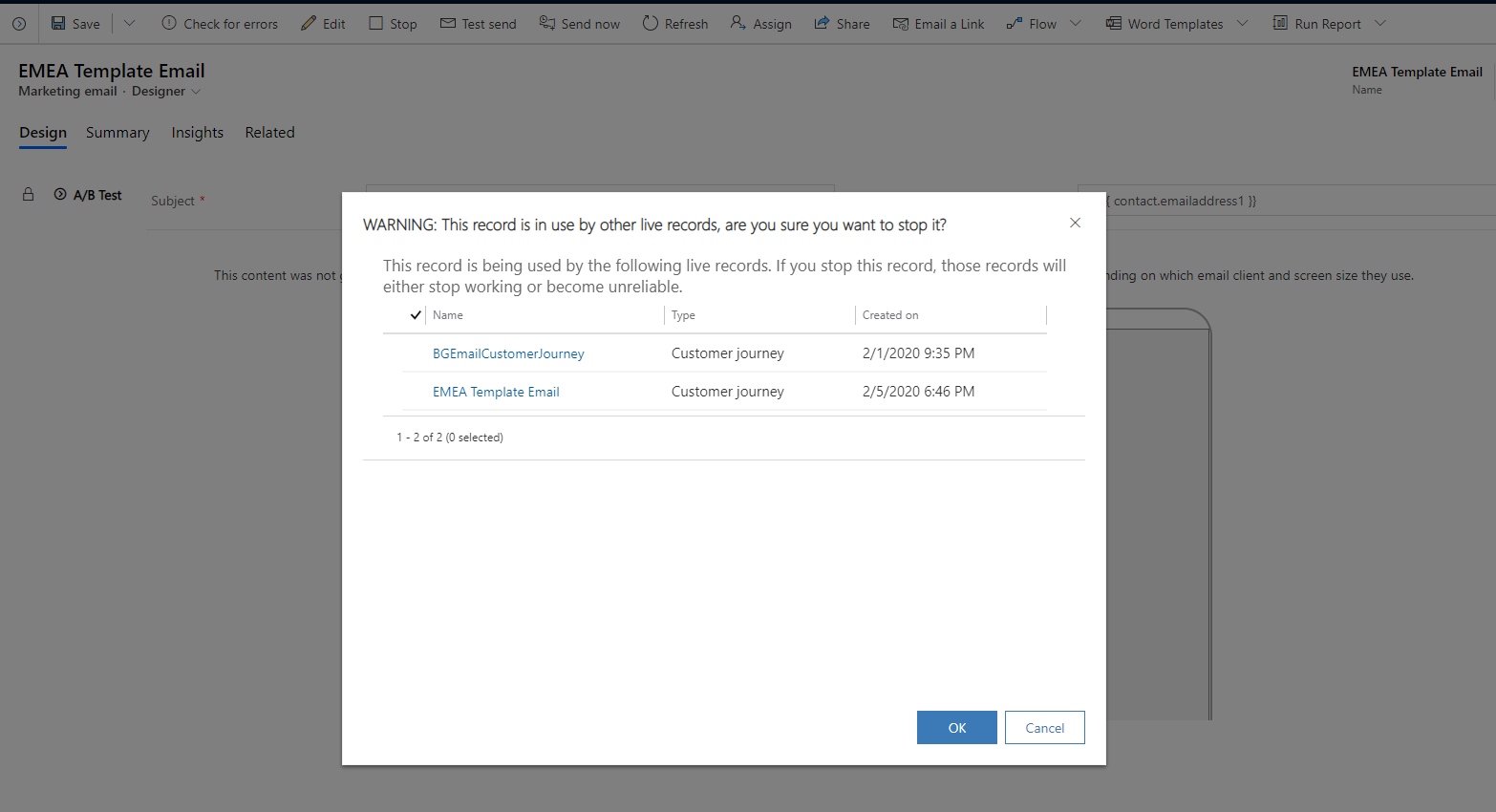Image resolution: width=1496 pixels, height=812 pixels.
Task: Close the warning dialog with X
Action: pos(1075,223)
